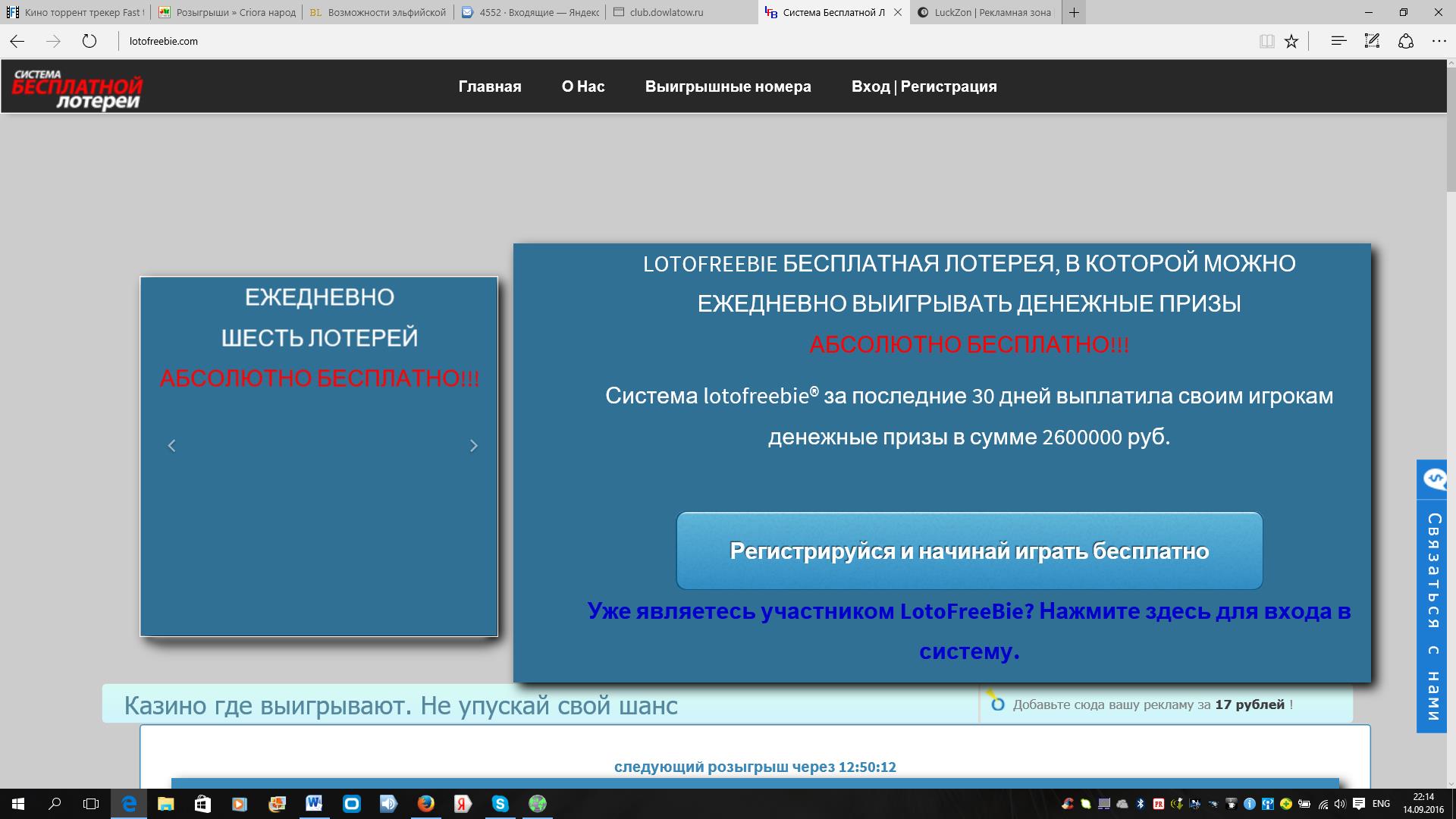Switch to LuckZon tab
The height and width of the screenshot is (819, 1456).
point(984,12)
